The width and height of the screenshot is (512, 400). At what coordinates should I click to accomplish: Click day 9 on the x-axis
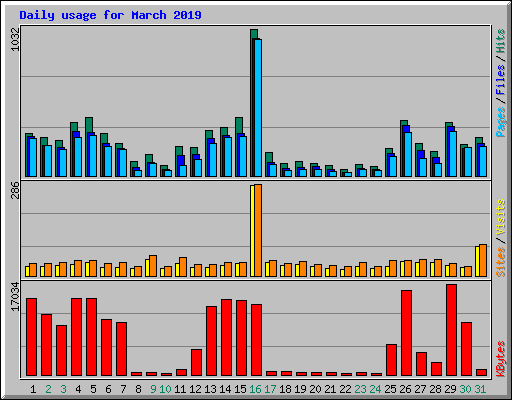coord(153,389)
